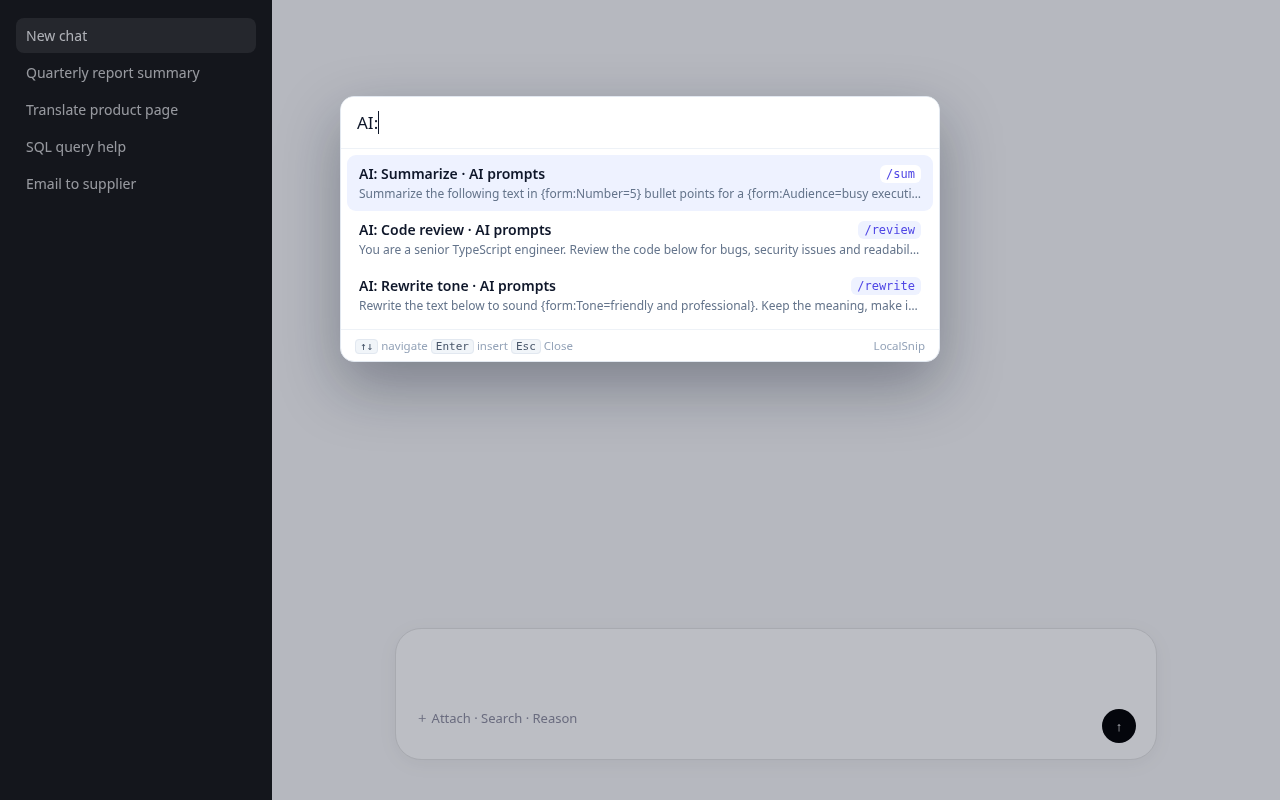Focus the snippet search field containing AI:
1280x800 pixels.
coord(640,123)
